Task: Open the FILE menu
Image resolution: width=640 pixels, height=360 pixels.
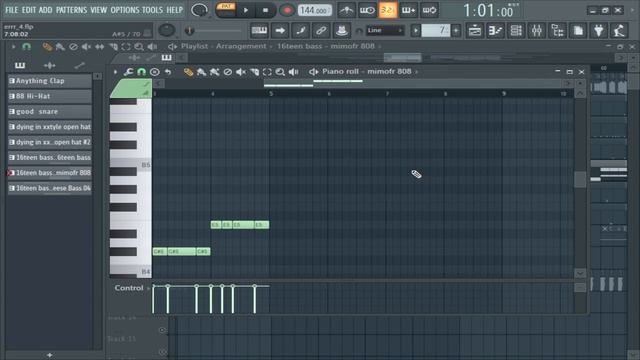Action: tap(11, 10)
